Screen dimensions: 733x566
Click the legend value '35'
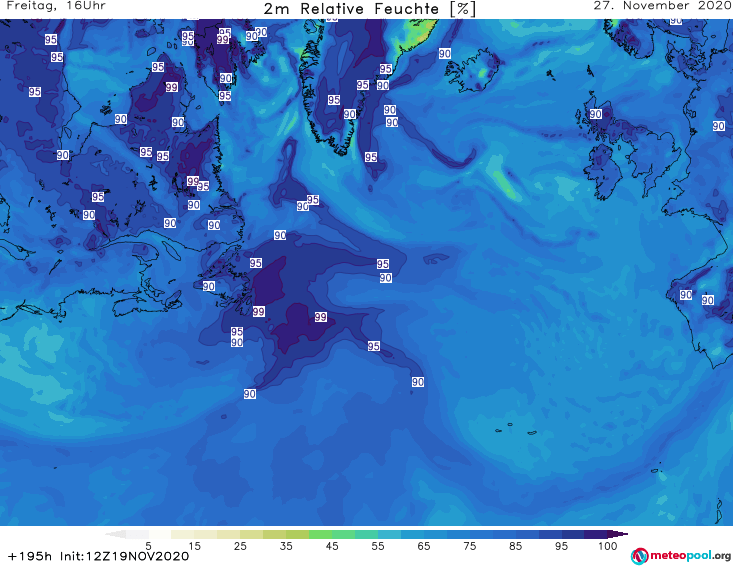[286, 545]
